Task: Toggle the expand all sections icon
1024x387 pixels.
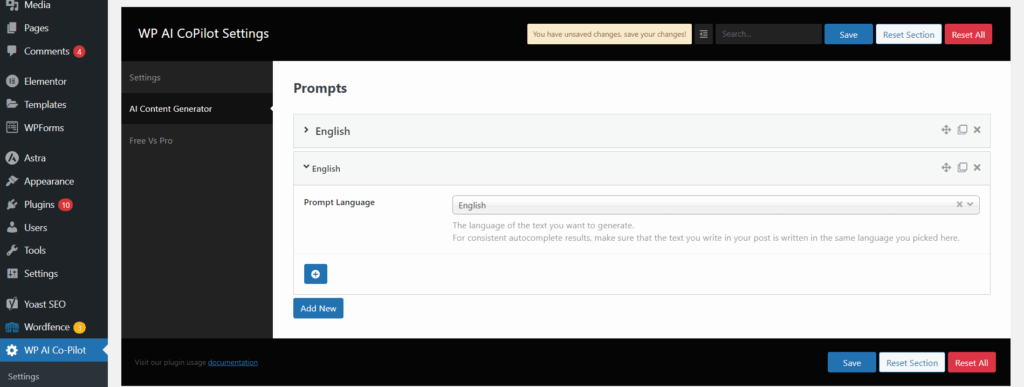Action: point(703,35)
